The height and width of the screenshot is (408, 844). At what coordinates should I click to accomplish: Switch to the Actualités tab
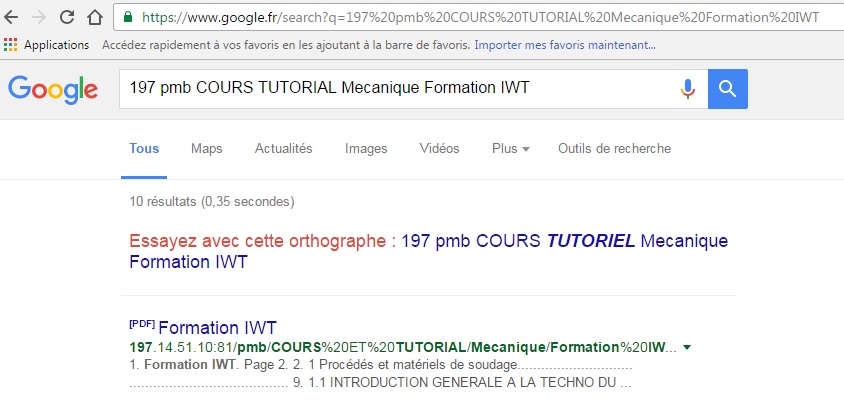(x=283, y=149)
